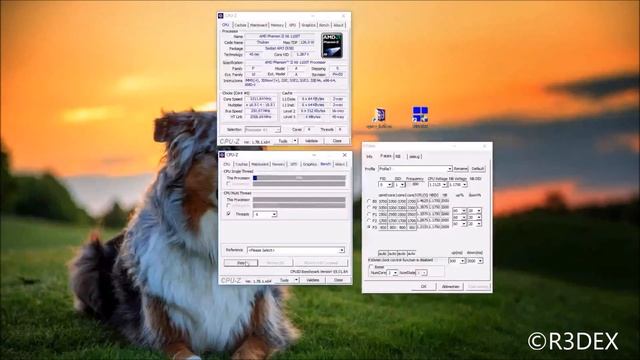
Task: Toggle Threads checkbox in Bench window
Action: tap(229, 214)
